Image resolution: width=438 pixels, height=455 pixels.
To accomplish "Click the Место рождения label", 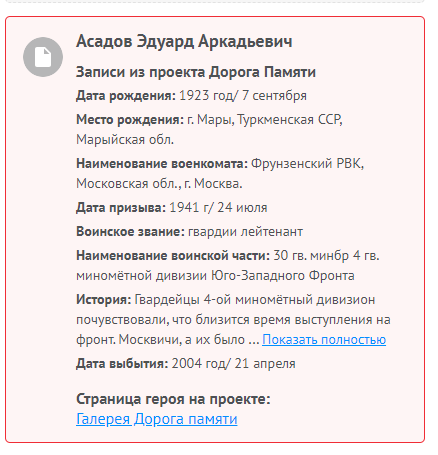I will (130, 119).
